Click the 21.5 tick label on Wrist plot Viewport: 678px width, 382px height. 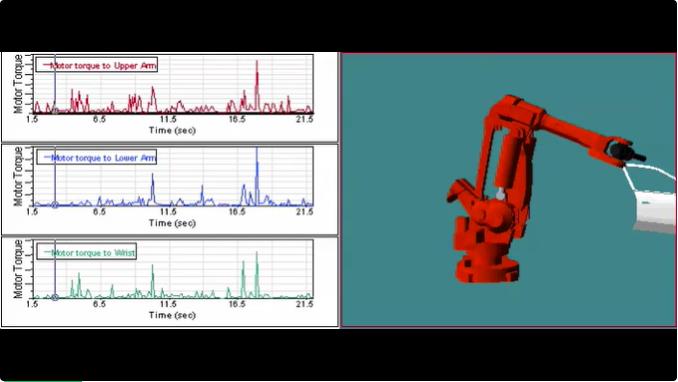pos(304,304)
